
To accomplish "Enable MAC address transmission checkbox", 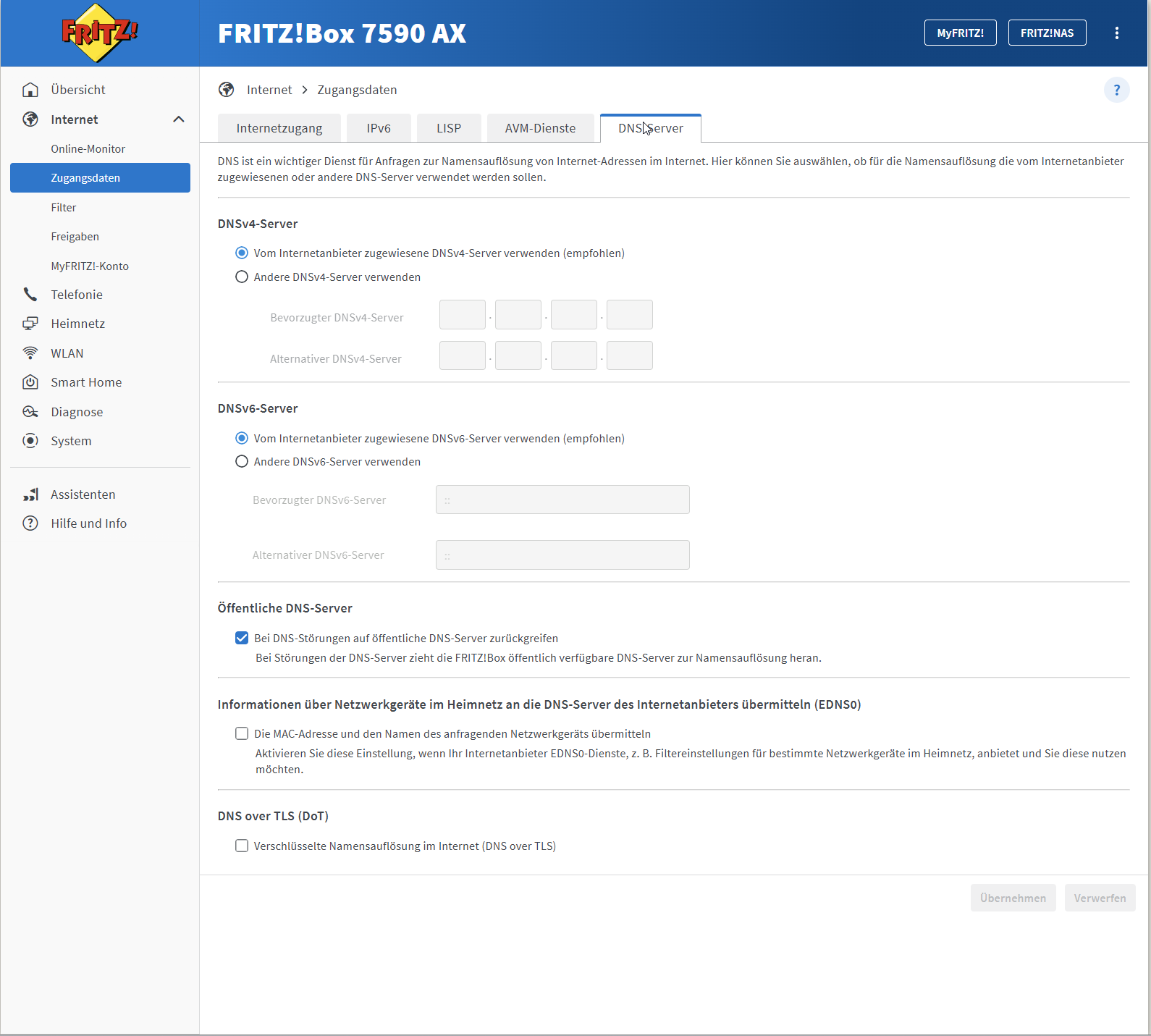I will (242, 734).
